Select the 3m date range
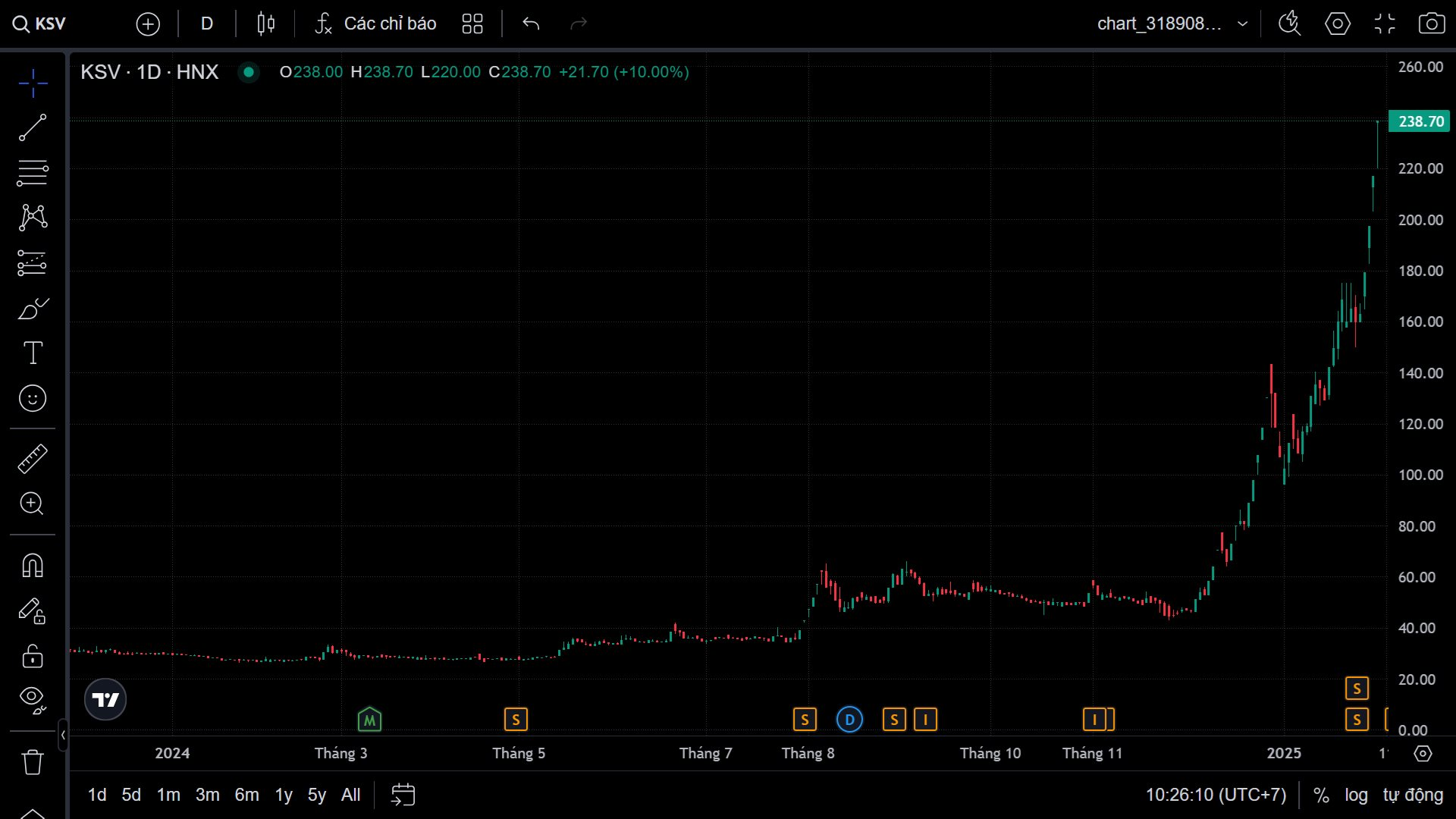This screenshot has height=819, width=1456. [208, 795]
